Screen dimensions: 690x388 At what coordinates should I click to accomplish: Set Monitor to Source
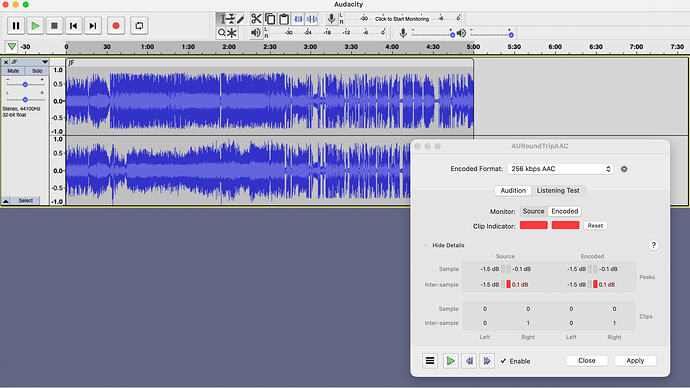click(x=533, y=211)
